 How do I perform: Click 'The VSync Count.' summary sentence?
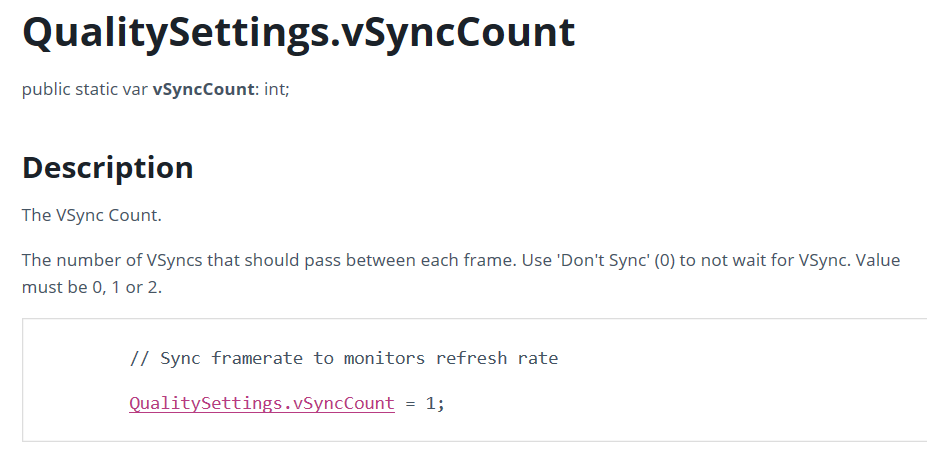pyautogui.click(x=92, y=215)
